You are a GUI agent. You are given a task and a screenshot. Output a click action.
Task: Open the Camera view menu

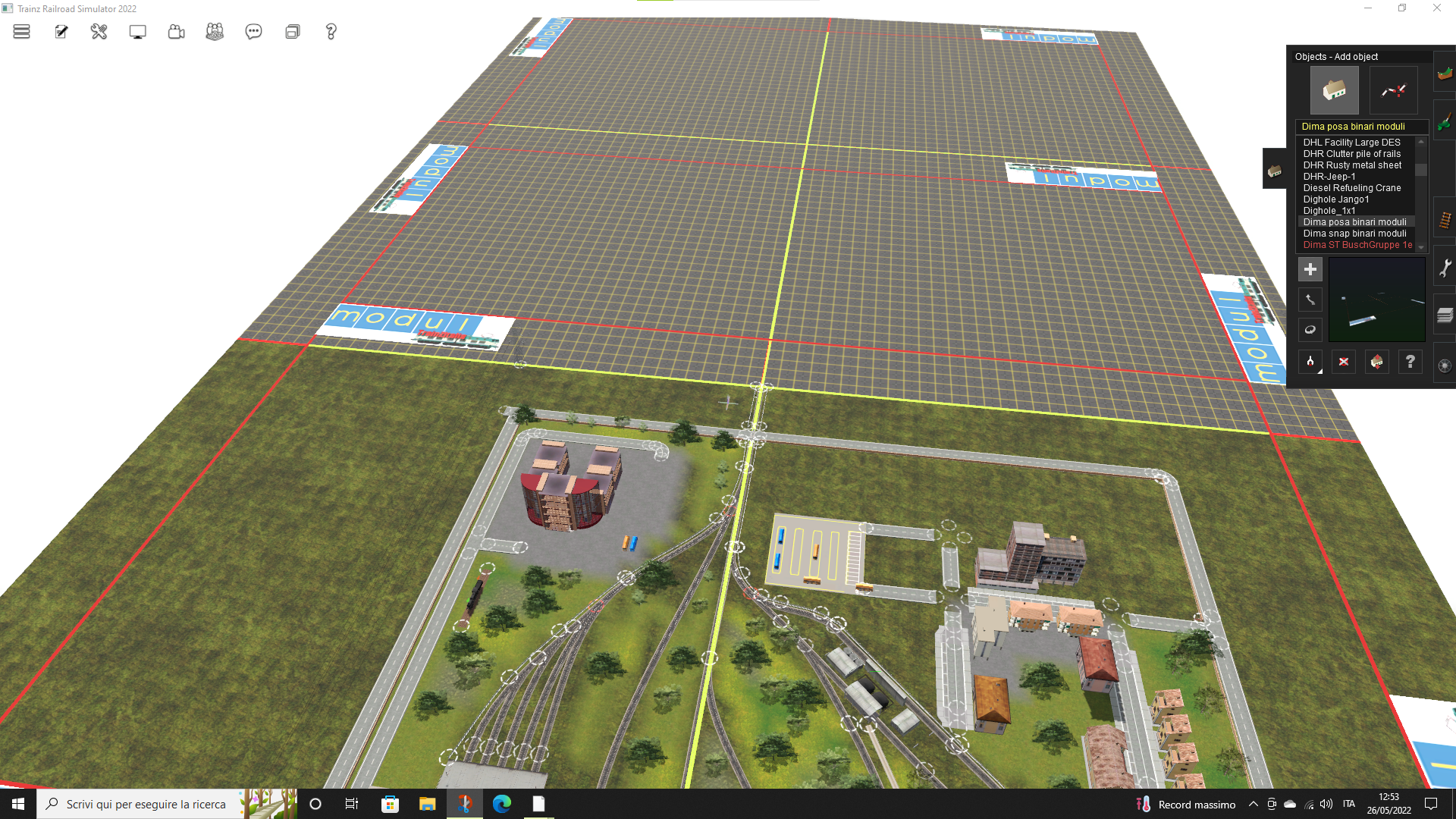coord(176,32)
